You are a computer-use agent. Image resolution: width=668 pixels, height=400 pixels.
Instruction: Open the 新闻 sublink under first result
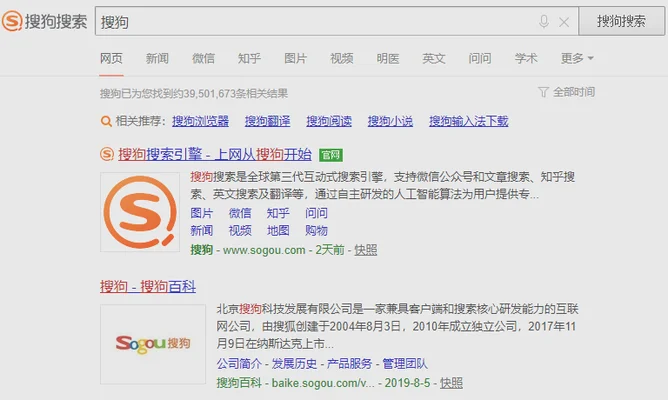click(x=202, y=230)
